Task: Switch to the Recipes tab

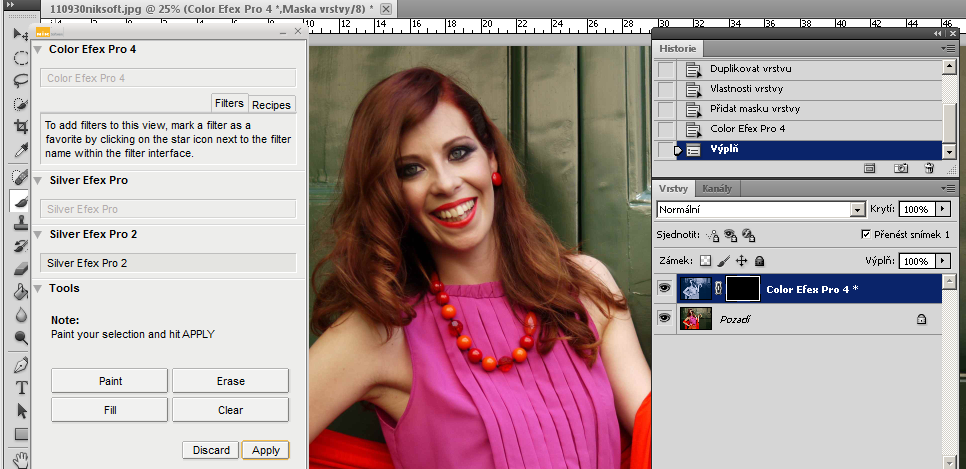Action: [271, 104]
